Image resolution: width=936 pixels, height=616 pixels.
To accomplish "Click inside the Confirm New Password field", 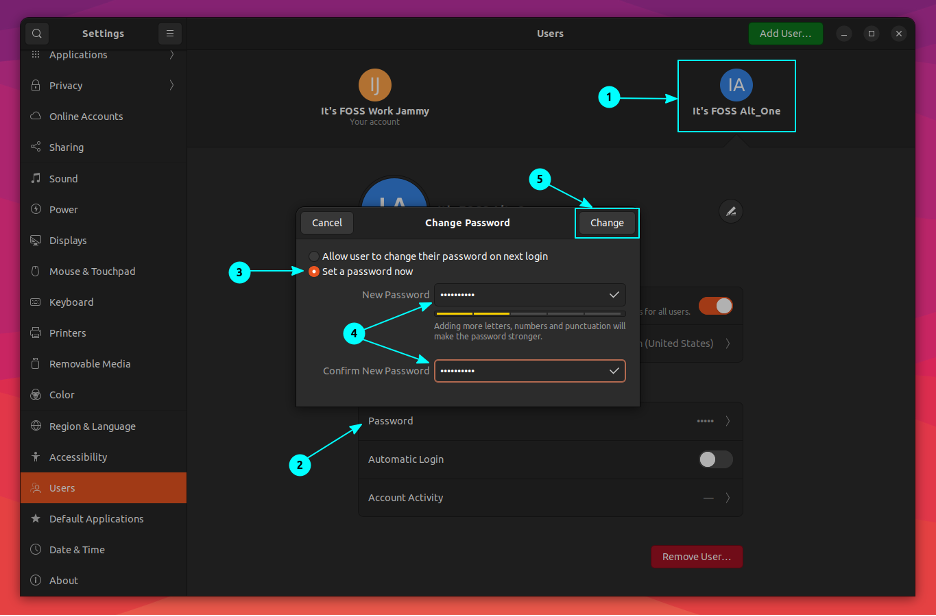I will click(x=520, y=370).
